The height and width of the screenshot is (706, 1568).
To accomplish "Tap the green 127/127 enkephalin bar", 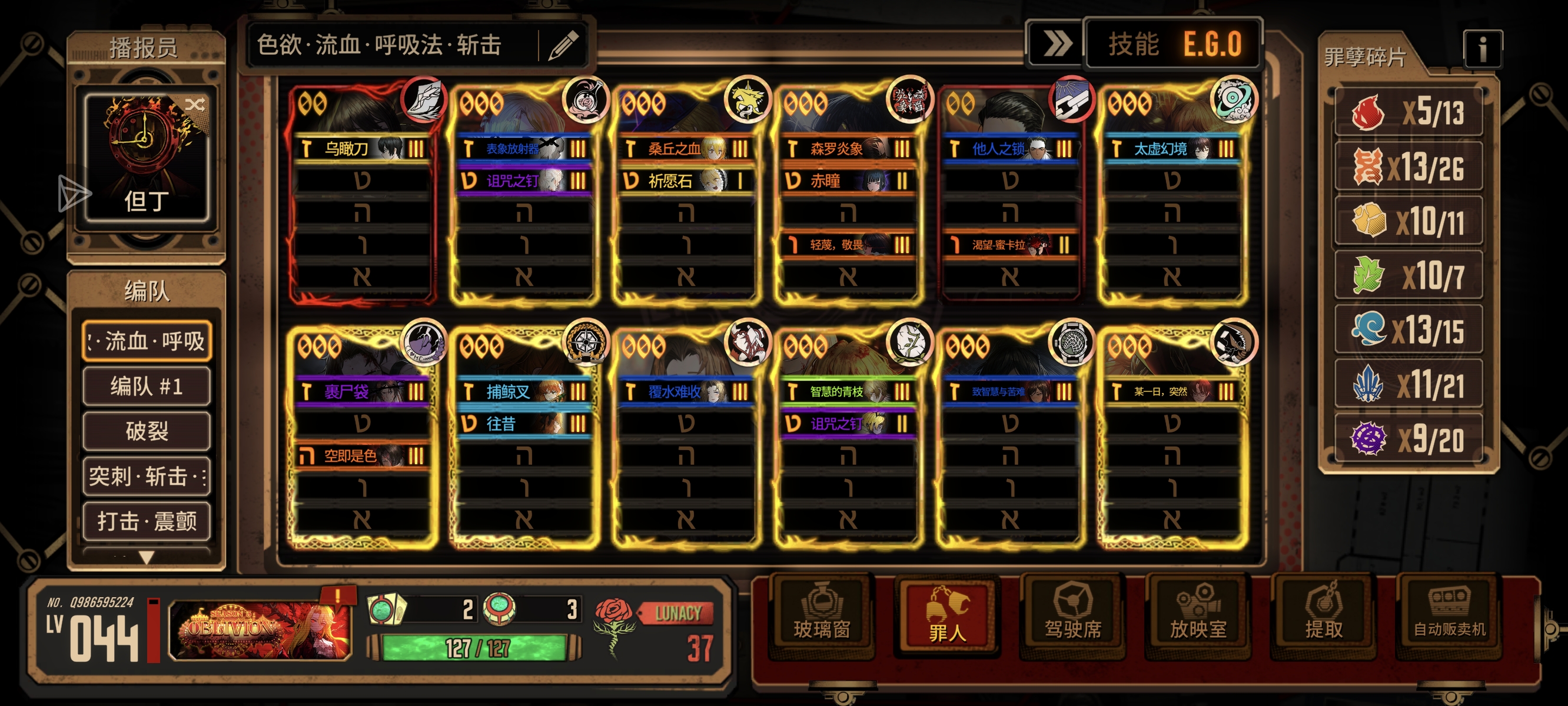I will pyautogui.click(x=474, y=648).
